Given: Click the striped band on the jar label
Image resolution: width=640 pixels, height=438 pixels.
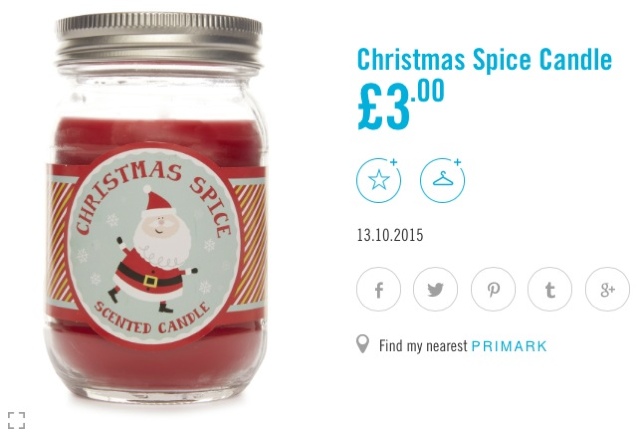Looking at the screenshot, I should pos(249,244).
